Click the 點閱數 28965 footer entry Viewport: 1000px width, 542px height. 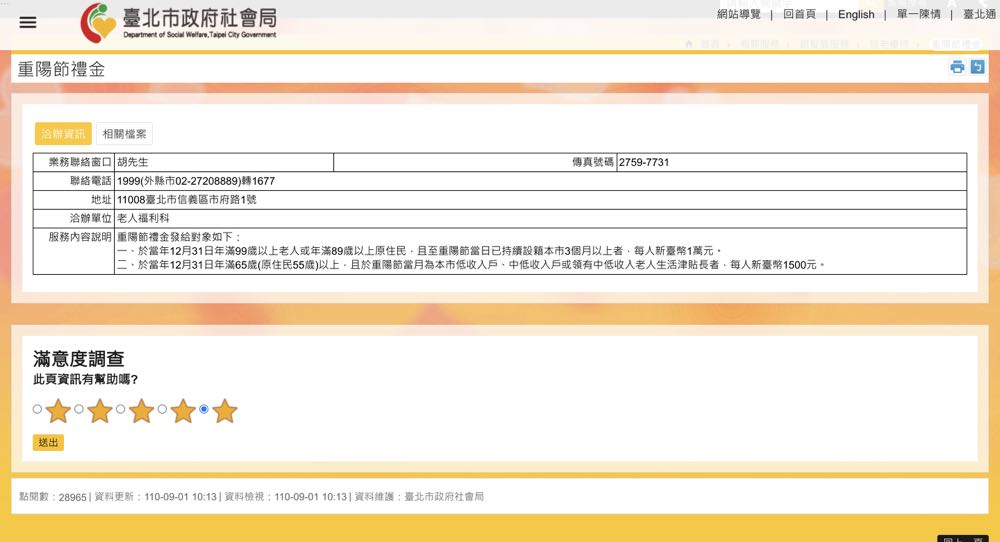click(x=53, y=497)
